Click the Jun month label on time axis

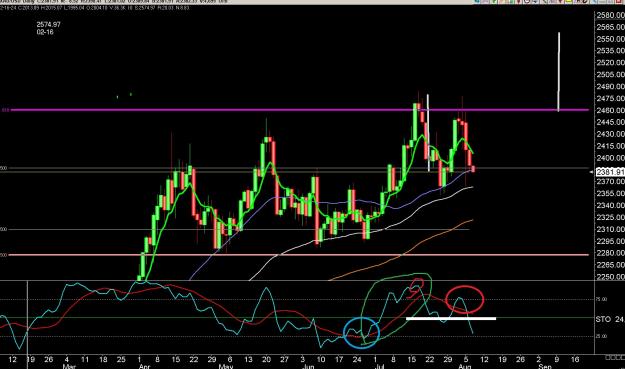coord(308,366)
